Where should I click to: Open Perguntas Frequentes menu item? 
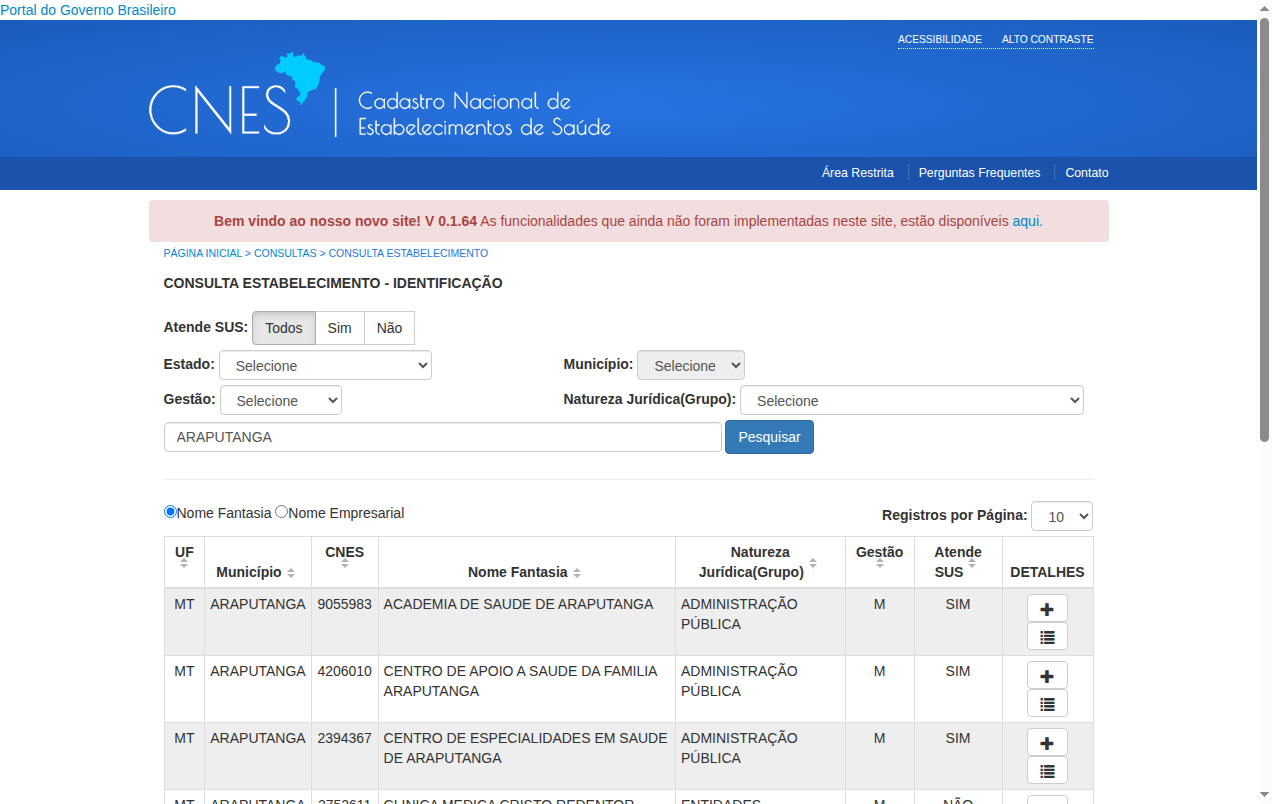979,173
